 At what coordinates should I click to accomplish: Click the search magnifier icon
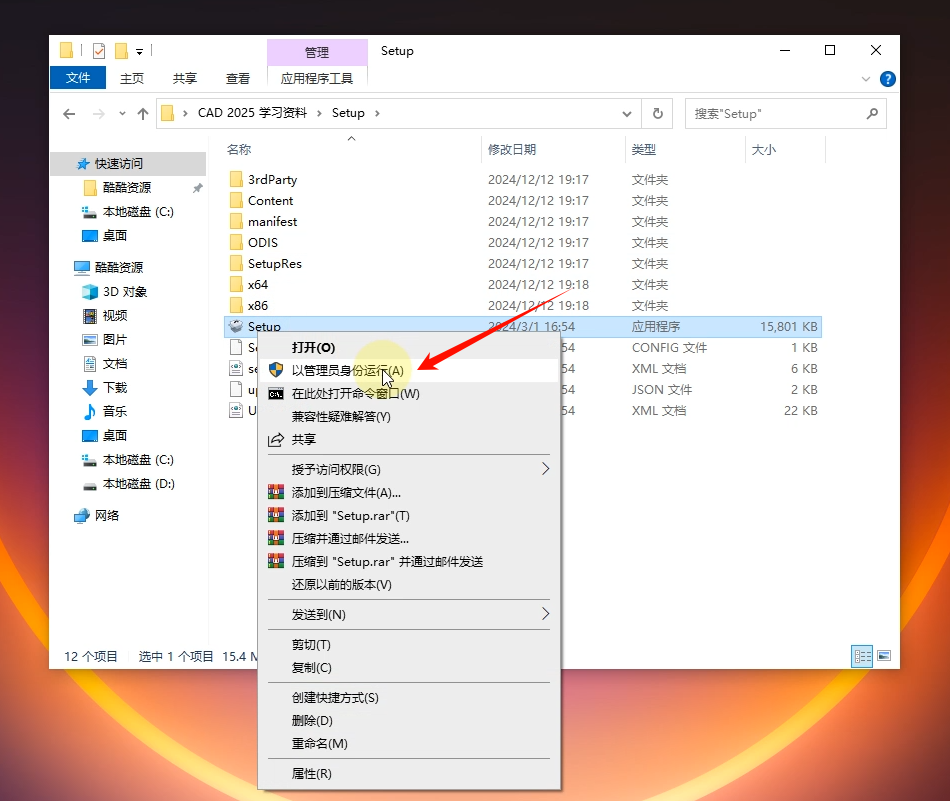[x=872, y=114]
